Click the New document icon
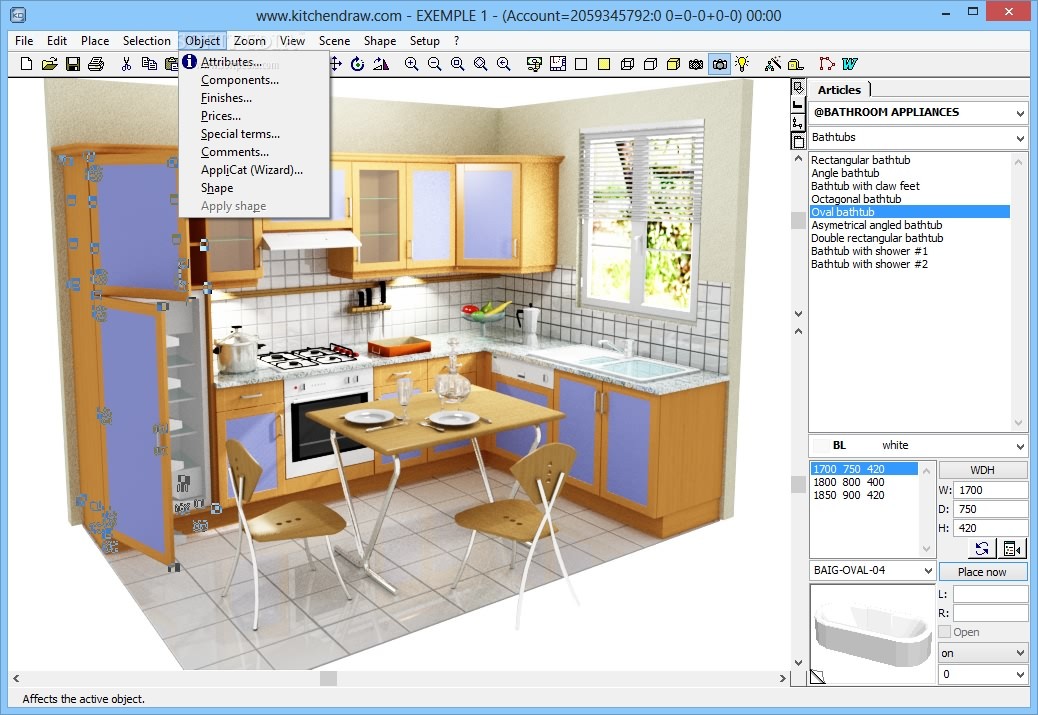This screenshot has height=715, width=1038. [26, 64]
